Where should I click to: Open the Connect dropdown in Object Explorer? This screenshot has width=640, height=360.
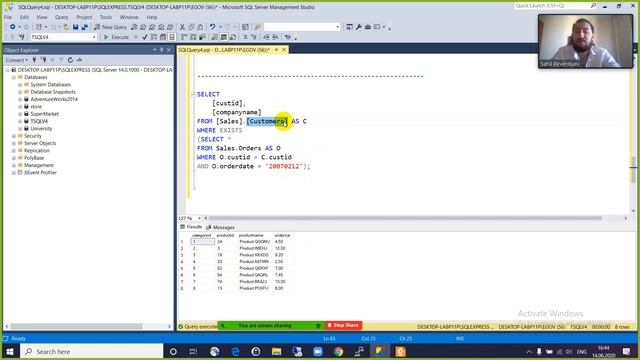coord(17,60)
